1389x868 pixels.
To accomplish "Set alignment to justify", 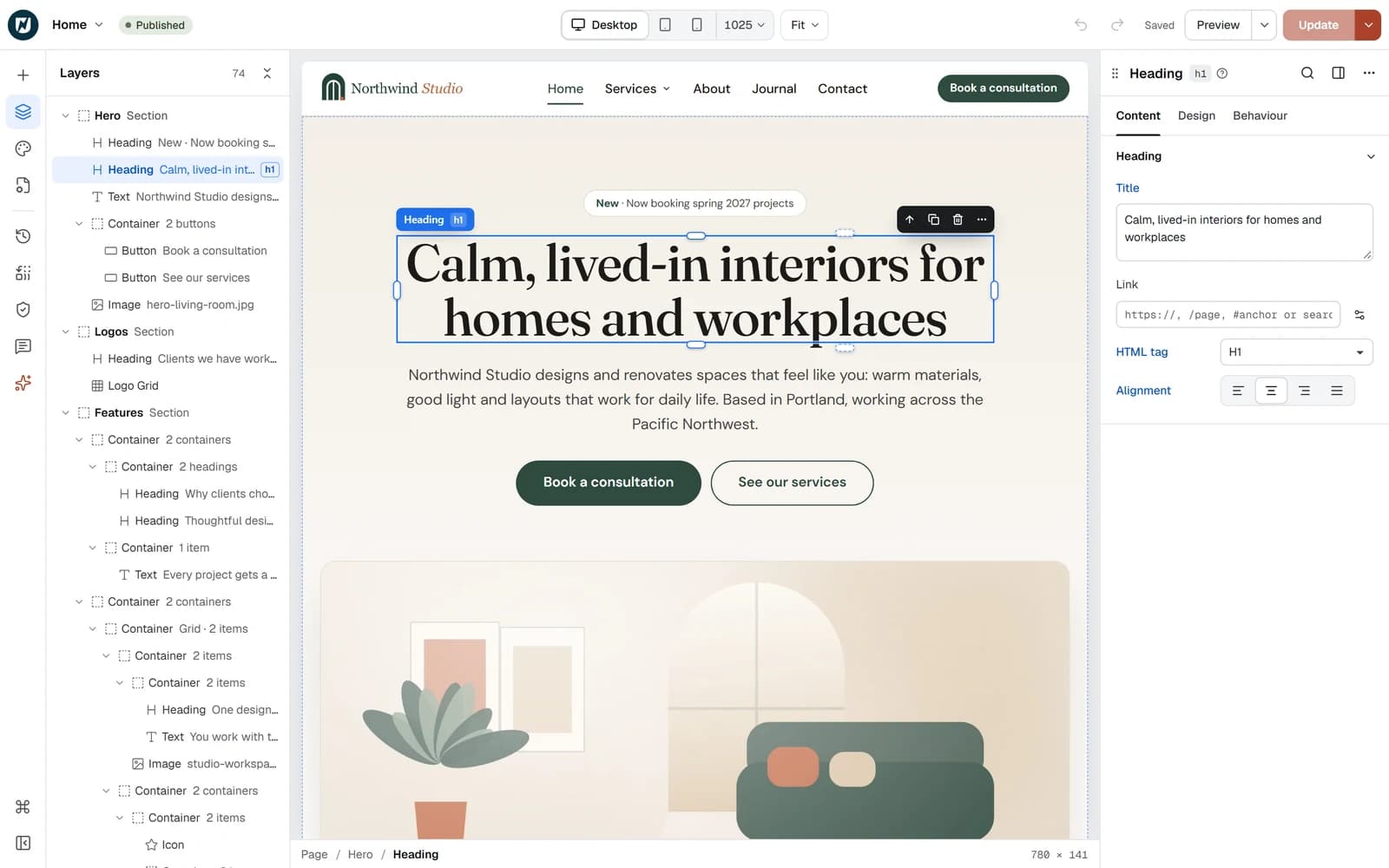I will (1337, 391).
